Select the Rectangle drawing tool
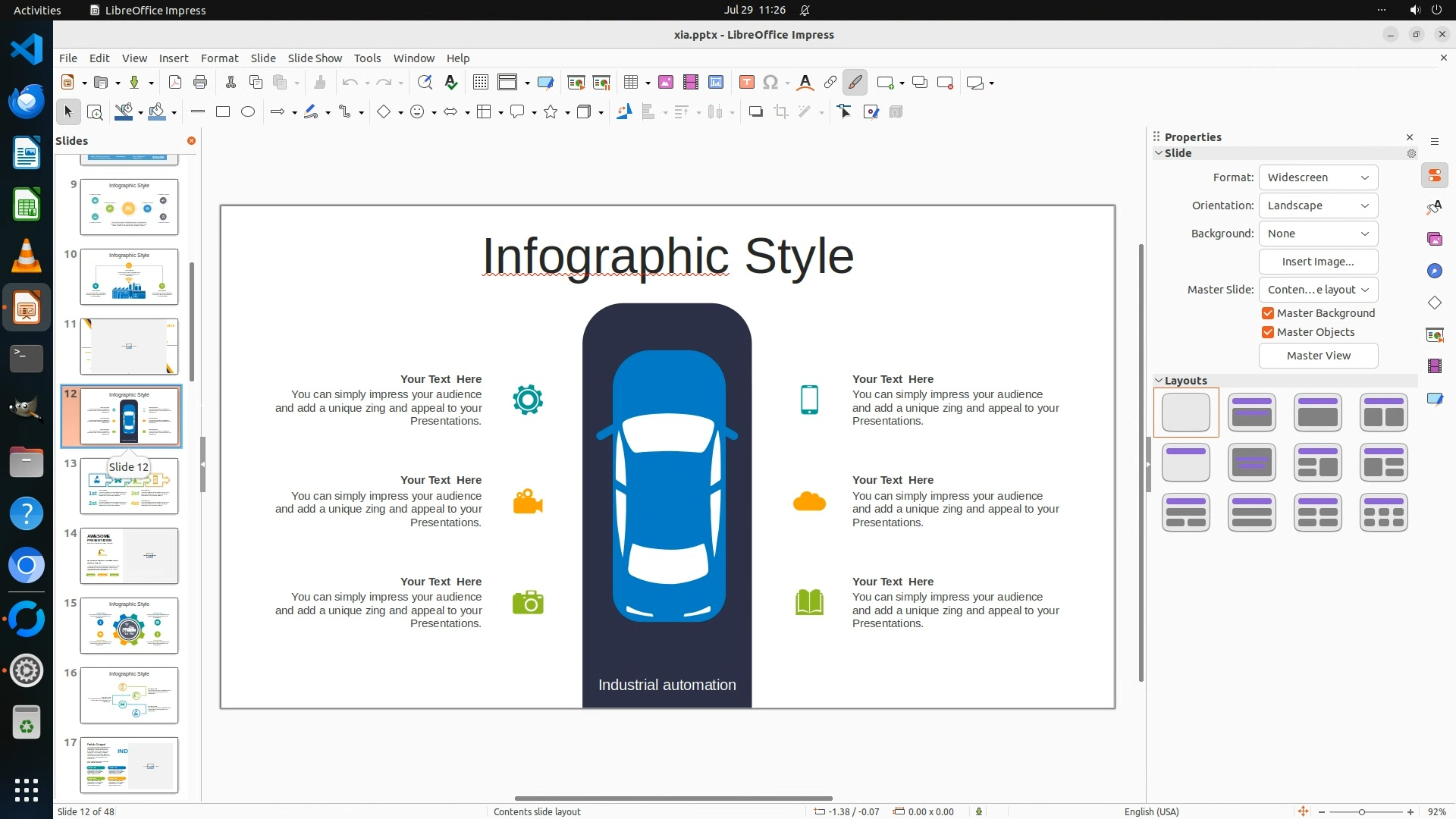The width and height of the screenshot is (1456, 819). pyautogui.click(x=223, y=112)
